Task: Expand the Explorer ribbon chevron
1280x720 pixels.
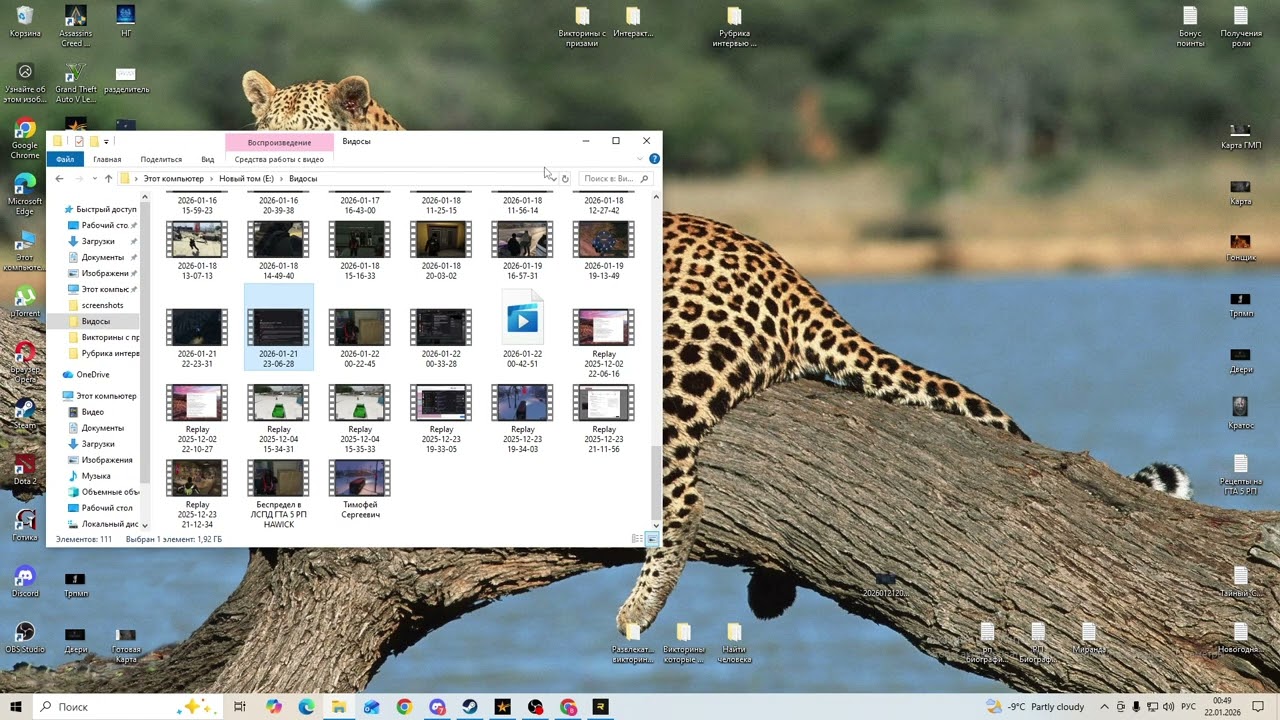Action: [x=640, y=159]
